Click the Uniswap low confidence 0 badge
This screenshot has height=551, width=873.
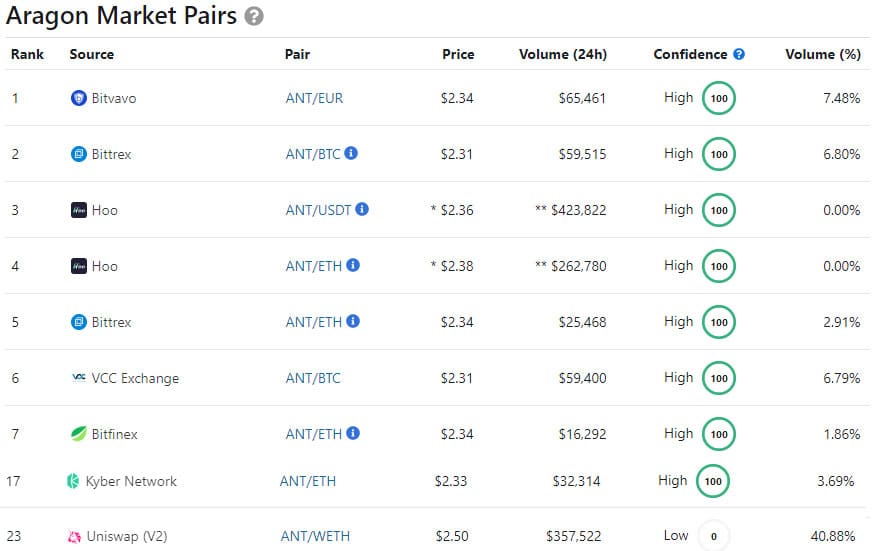(713, 536)
